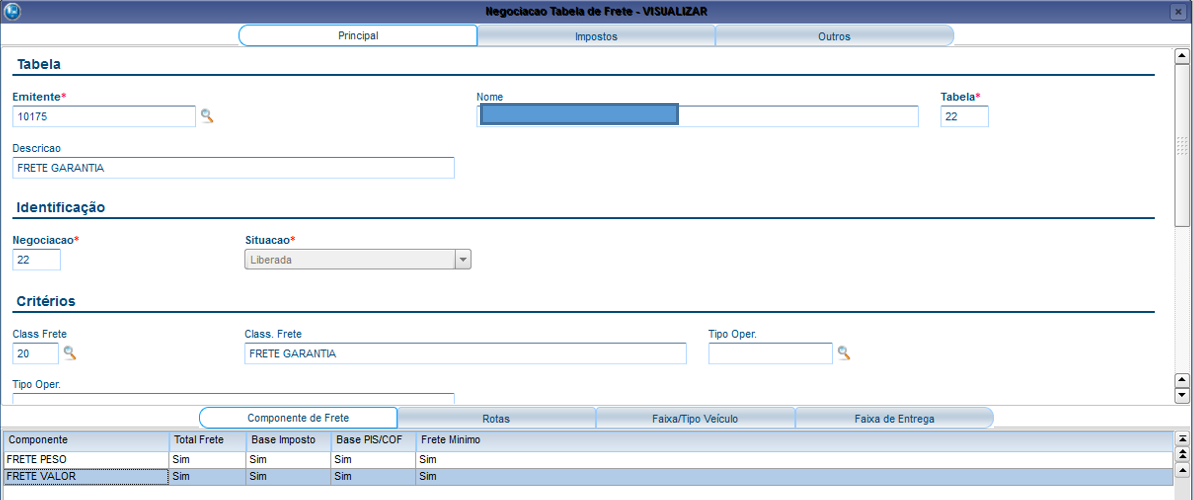Image resolution: width=1193 pixels, height=500 pixels.
Task: Click the Total Frete column header
Action: tap(207, 441)
